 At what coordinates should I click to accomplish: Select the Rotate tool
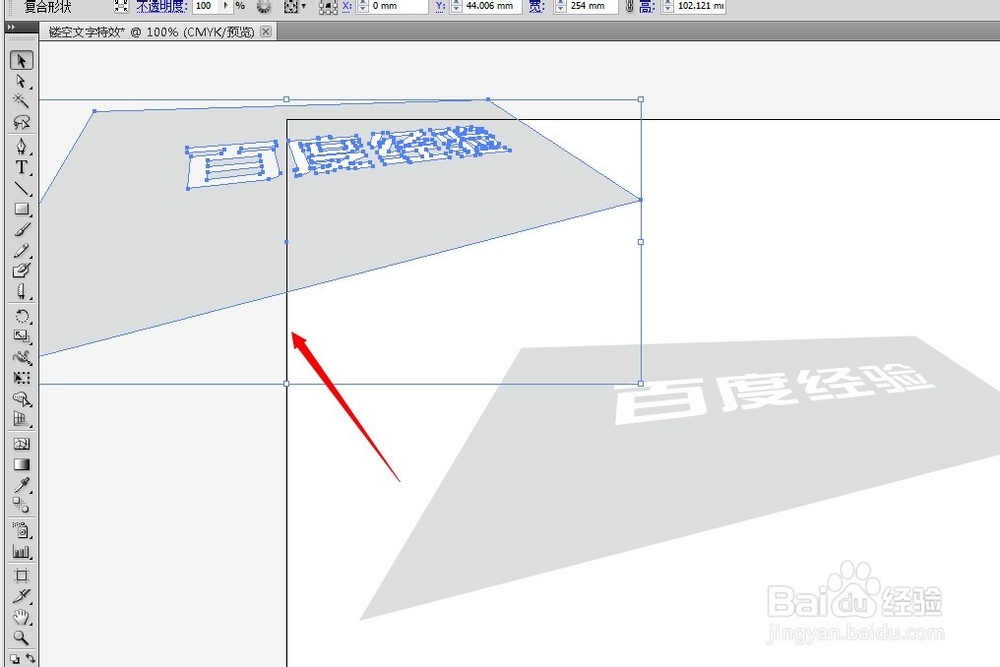[x=22, y=316]
